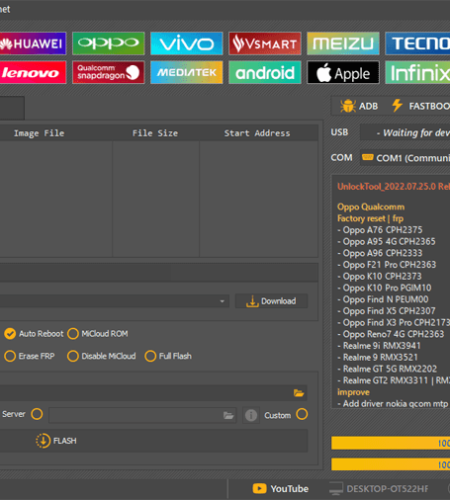Launch ADB mode with bug icon
Image resolution: width=450 pixels, height=500 pixels.
[x=359, y=106]
